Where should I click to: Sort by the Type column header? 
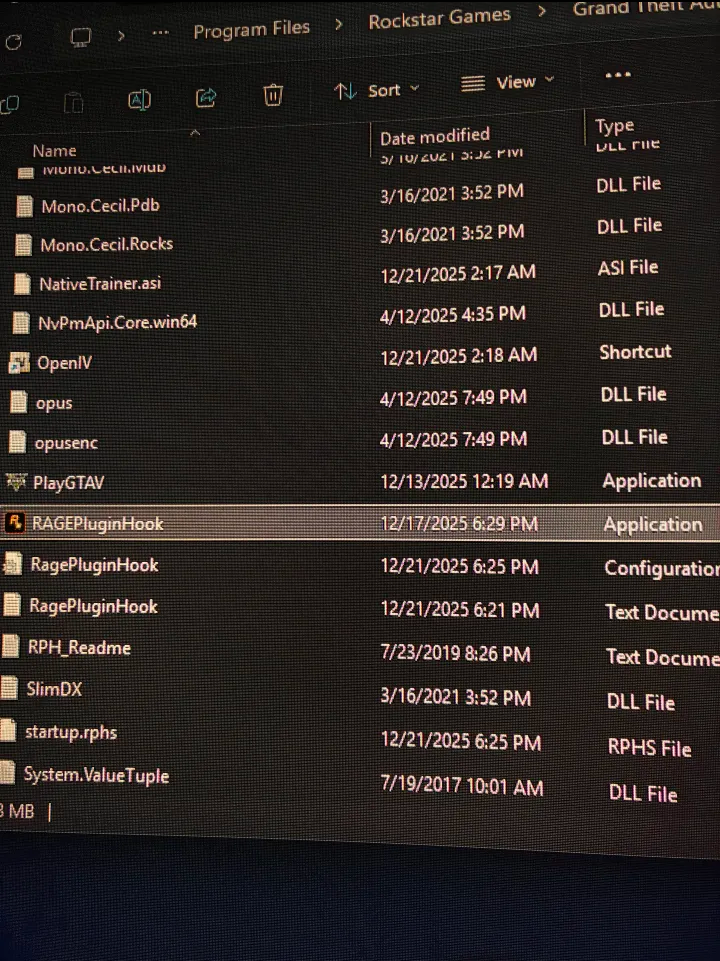click(x=614, y=126)
